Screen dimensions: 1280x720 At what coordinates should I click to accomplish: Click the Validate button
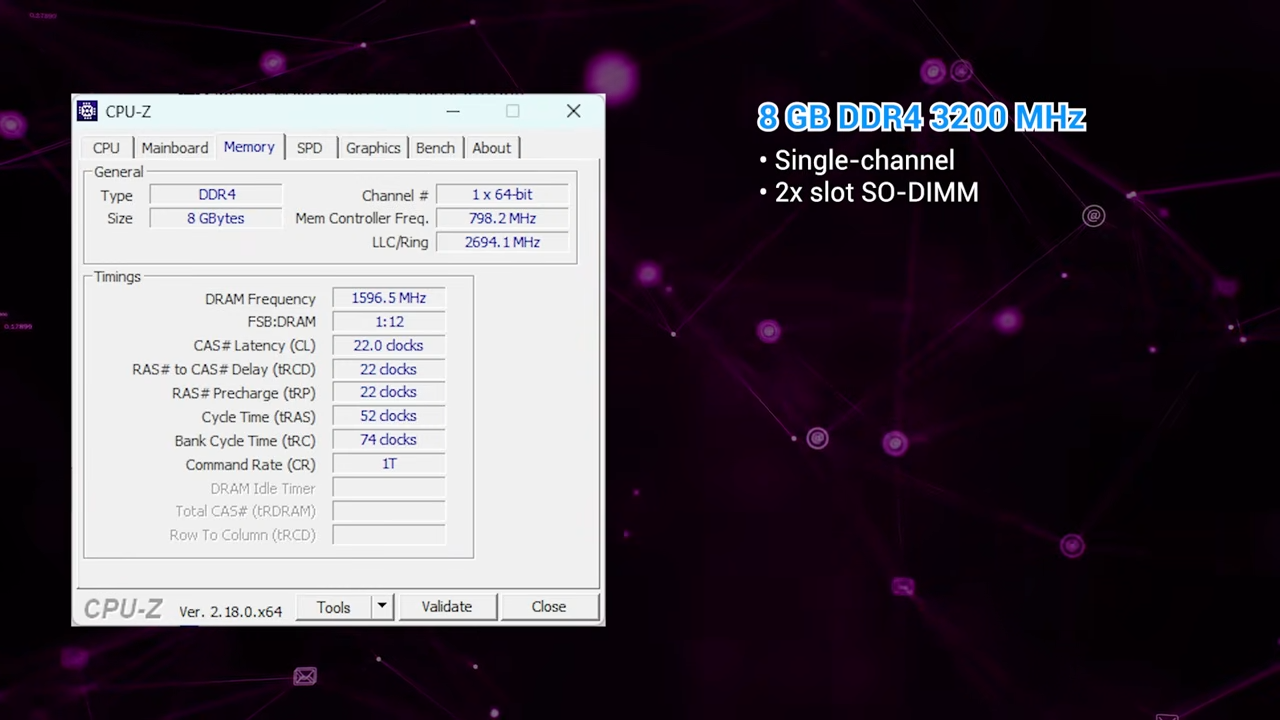[446, 606]
